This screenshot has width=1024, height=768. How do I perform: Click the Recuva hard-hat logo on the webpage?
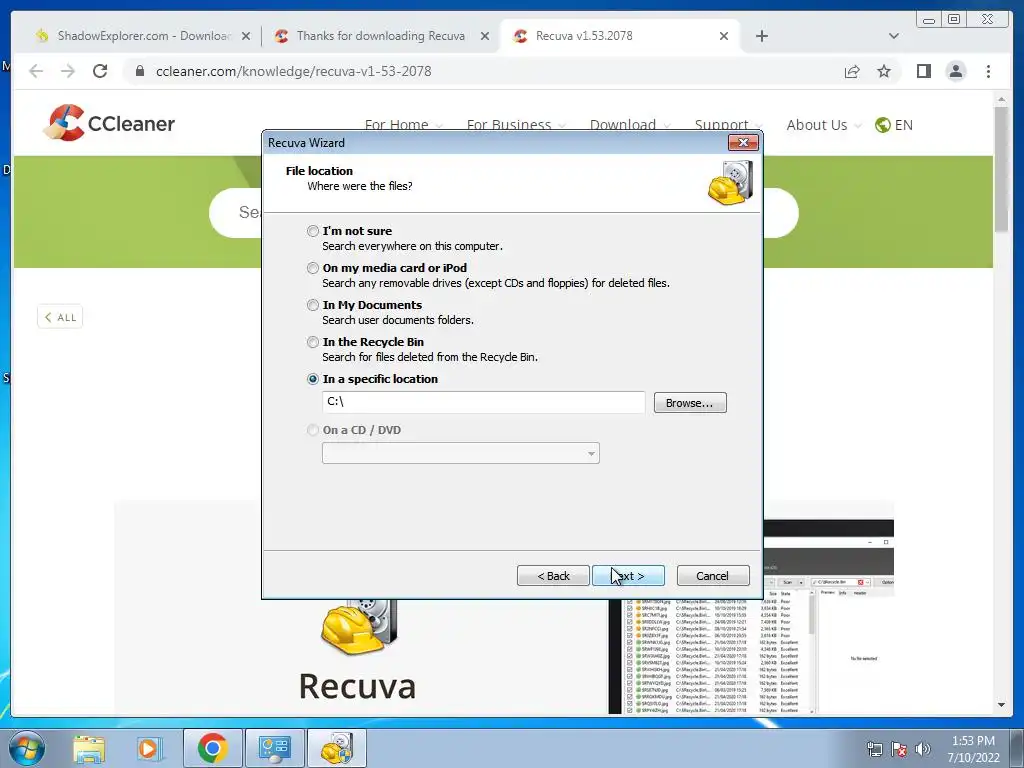click(x=358, y=627)
